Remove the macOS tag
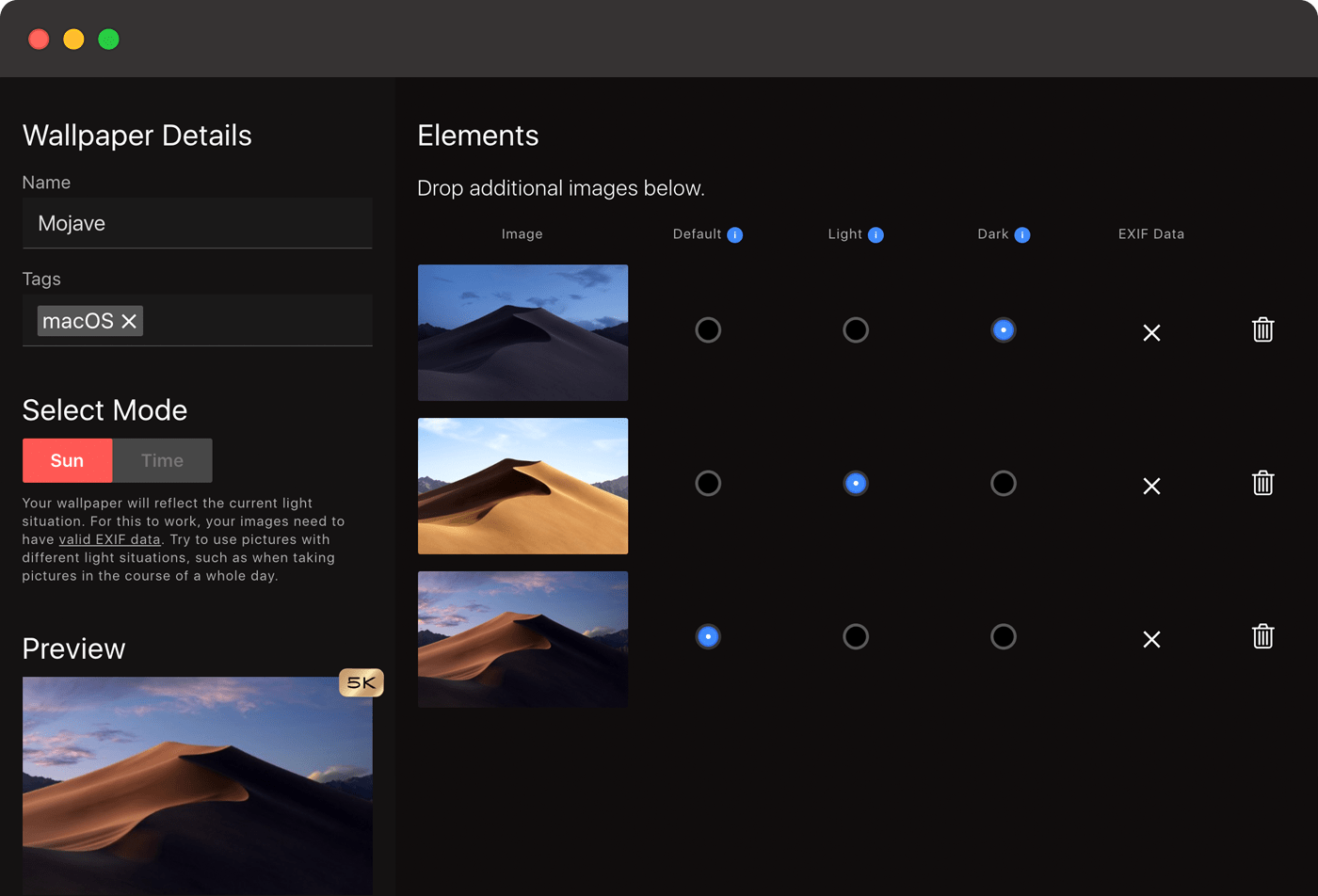Screen dimensions: 1318x896 click(130, 322)
